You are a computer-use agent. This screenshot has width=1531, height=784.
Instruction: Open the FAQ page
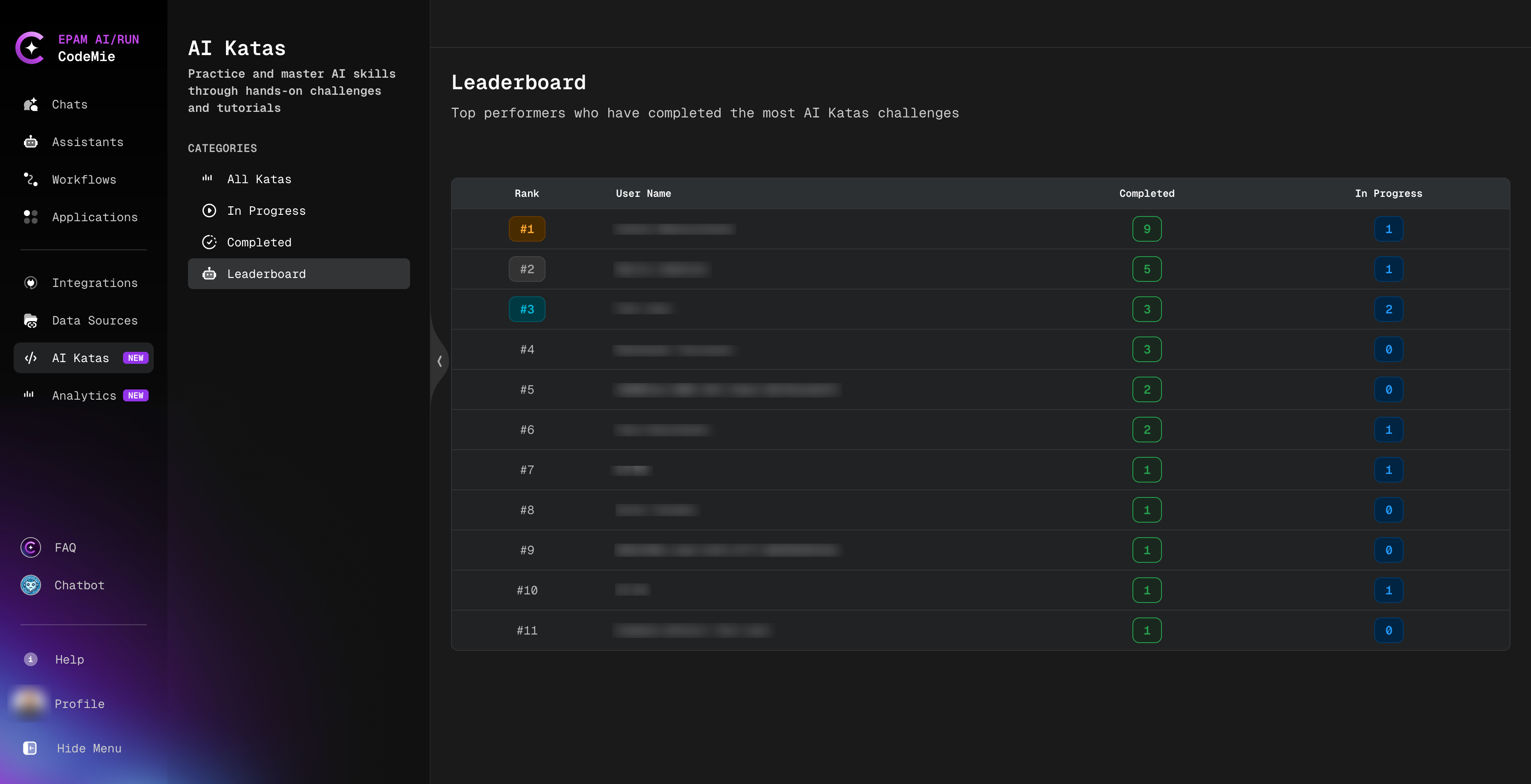tap(65, 547)
